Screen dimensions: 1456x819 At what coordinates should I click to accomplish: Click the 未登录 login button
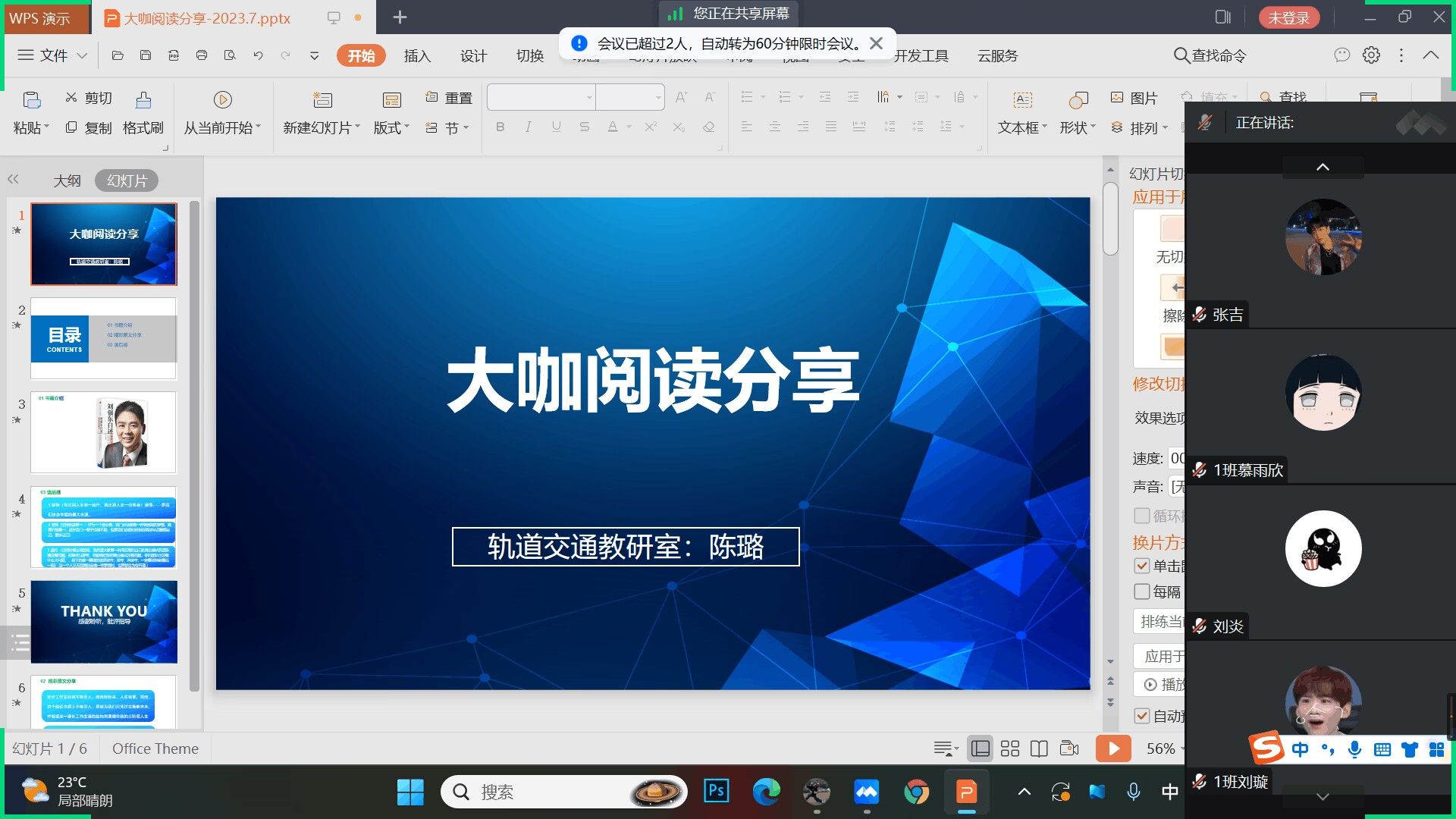point(1288,17)
